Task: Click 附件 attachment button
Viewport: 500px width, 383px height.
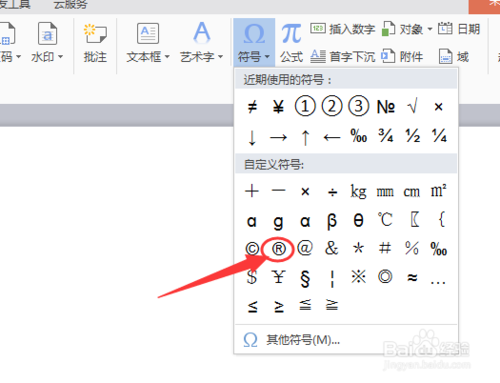Action: pos(402,57)
